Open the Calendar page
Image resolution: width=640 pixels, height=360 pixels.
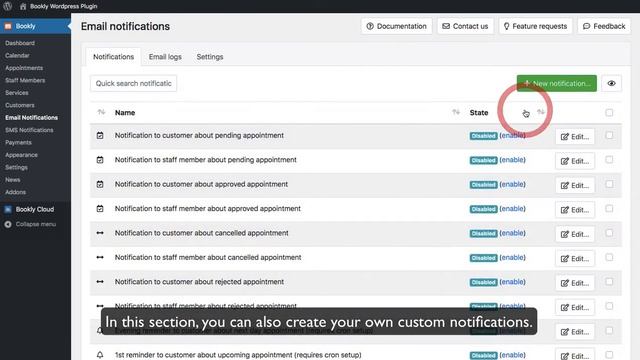tap(17, 56)
